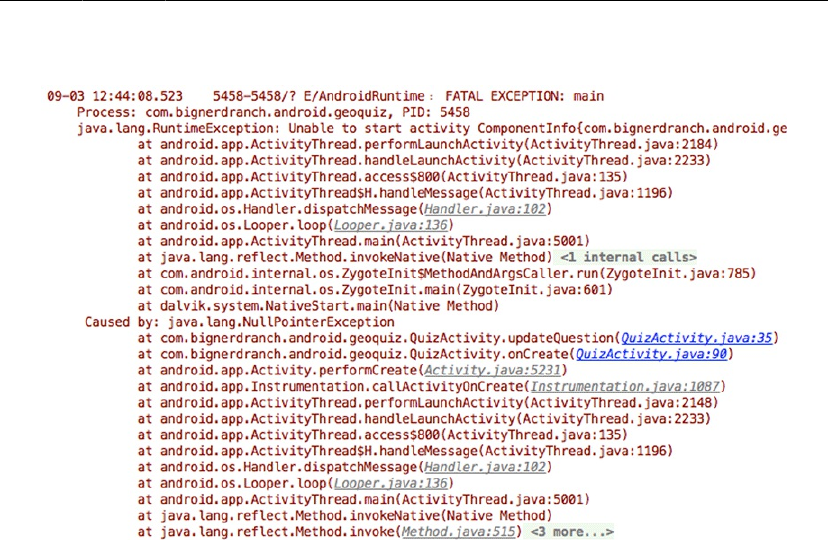Follow the Instrumentation.java:1087 source link
828x540 pixels.
coord(625,386)
